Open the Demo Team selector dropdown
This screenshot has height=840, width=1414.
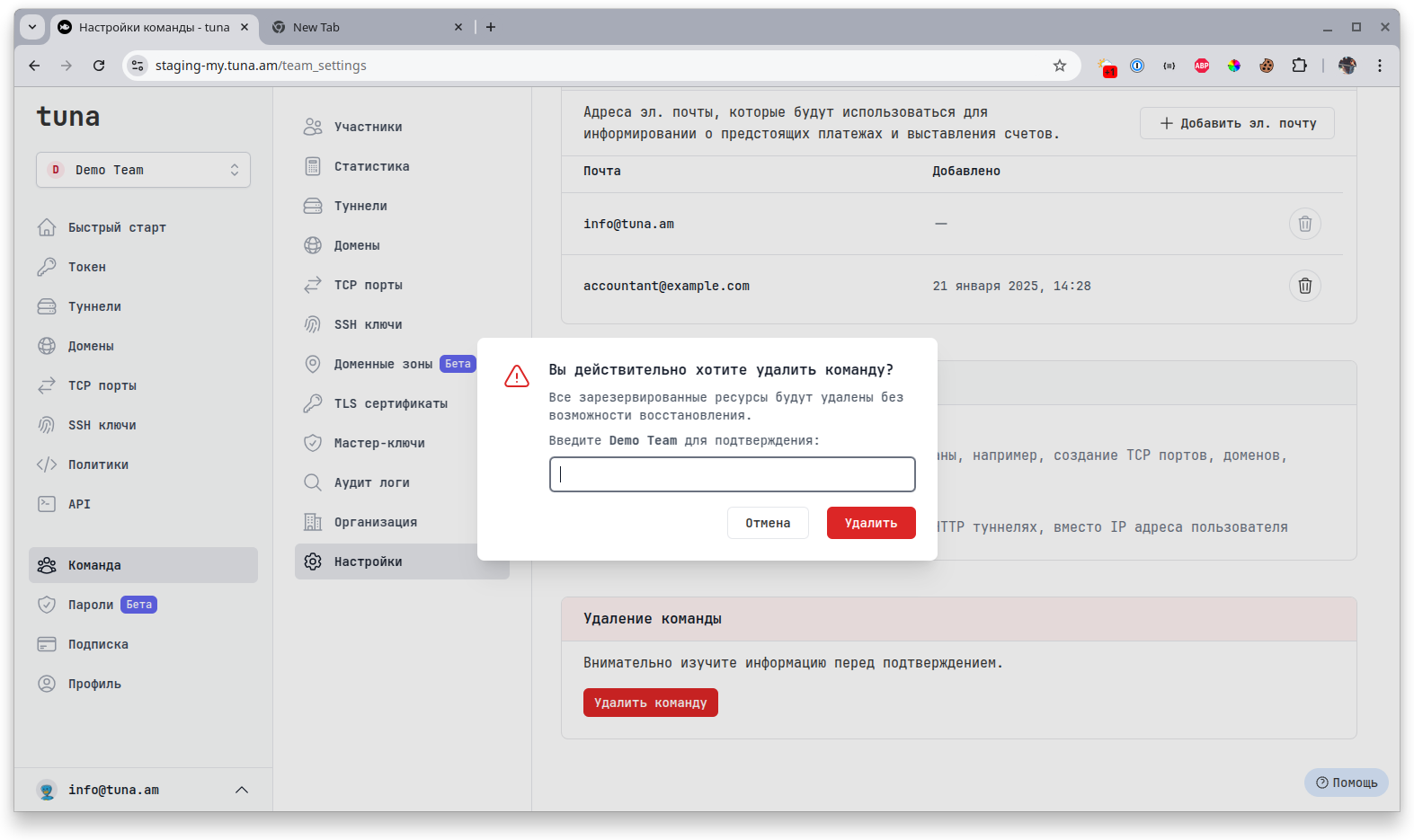point(143,170)
